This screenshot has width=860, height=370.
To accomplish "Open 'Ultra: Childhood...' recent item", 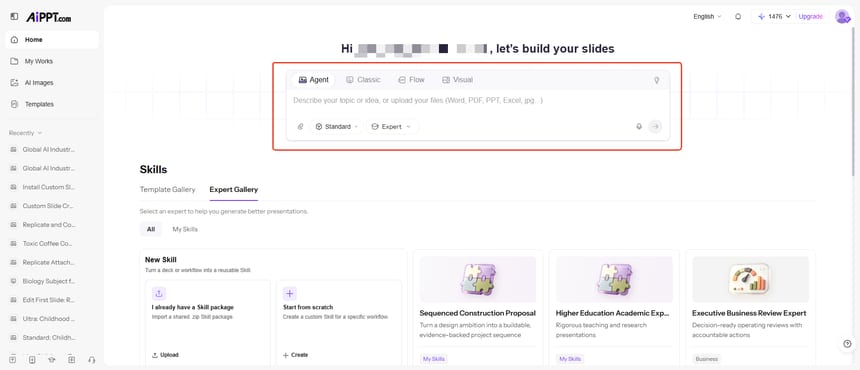I will coord(48,318).
